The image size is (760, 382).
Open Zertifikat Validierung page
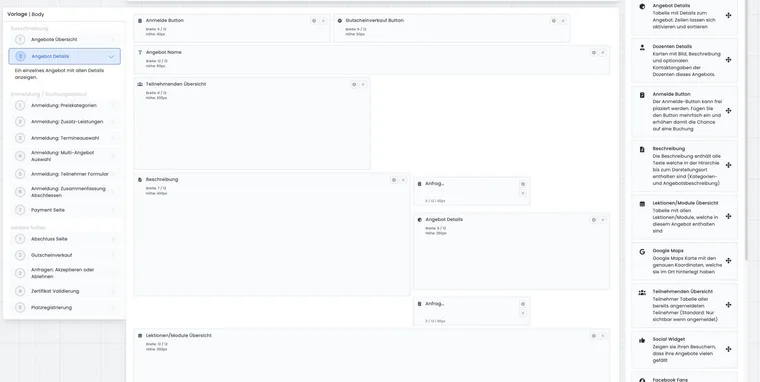click(65, 291)
